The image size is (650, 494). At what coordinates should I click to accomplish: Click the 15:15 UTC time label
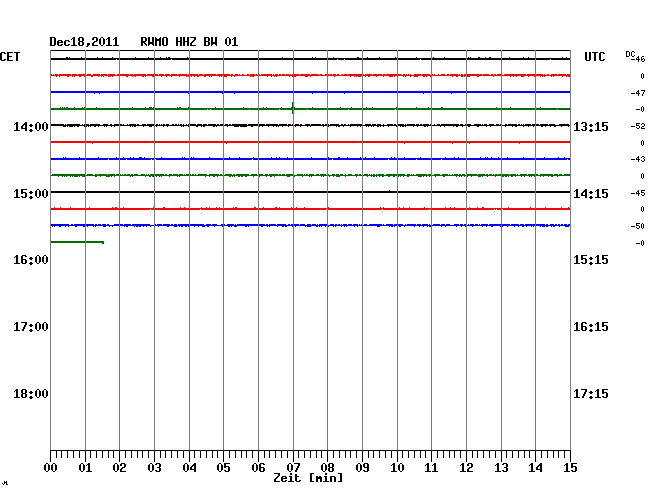tap(591, 260)
